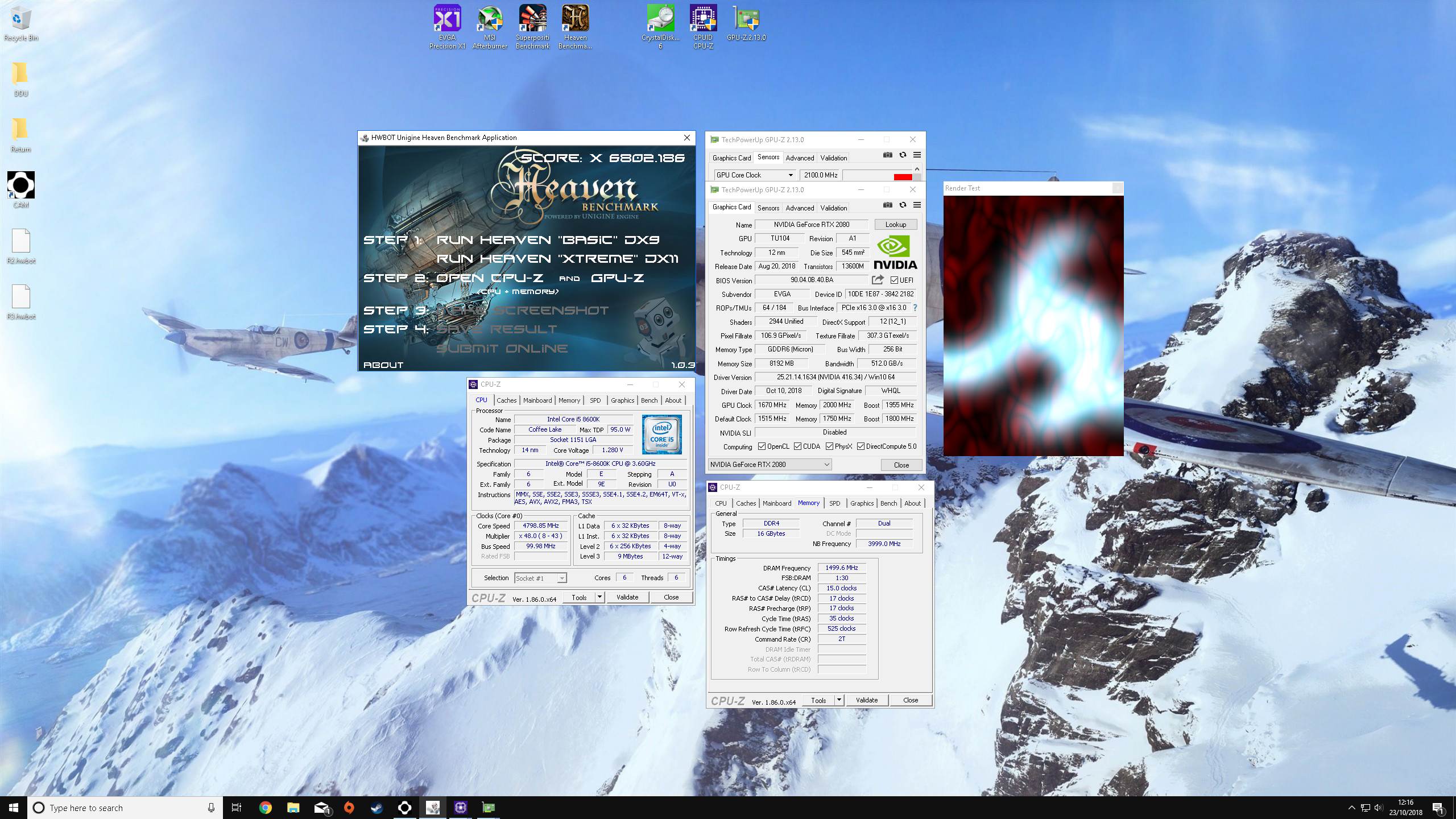Screen dimensions: 1456x819
Task: Open Chrome from the taskbar
Action: pyautogui.click(x=265, y=808)
